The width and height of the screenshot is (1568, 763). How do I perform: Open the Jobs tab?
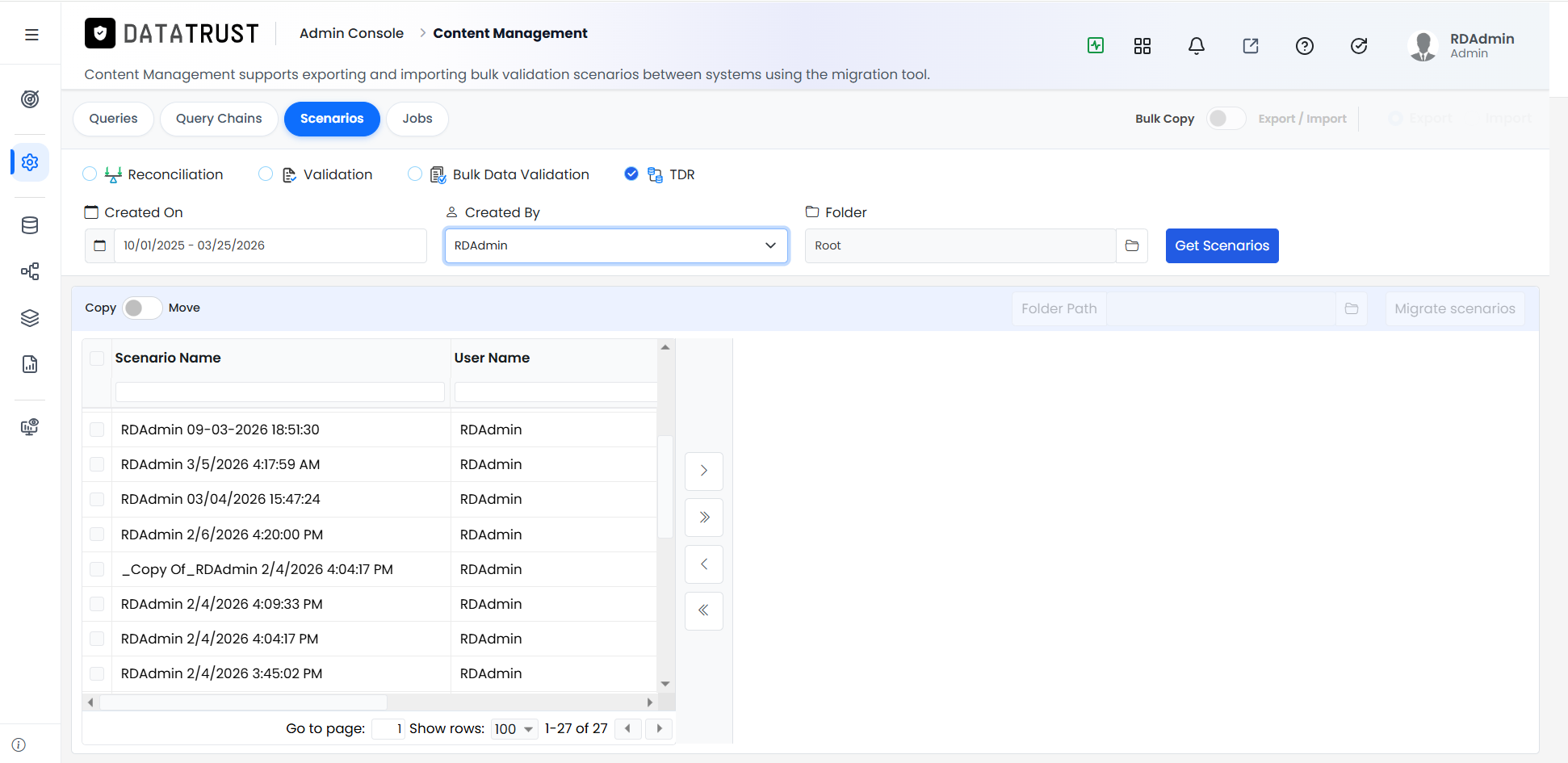coord(417,119)
